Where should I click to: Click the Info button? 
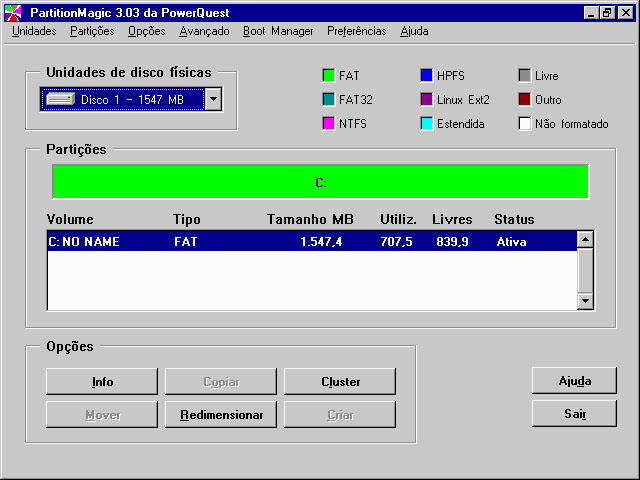tap(102, 381)
